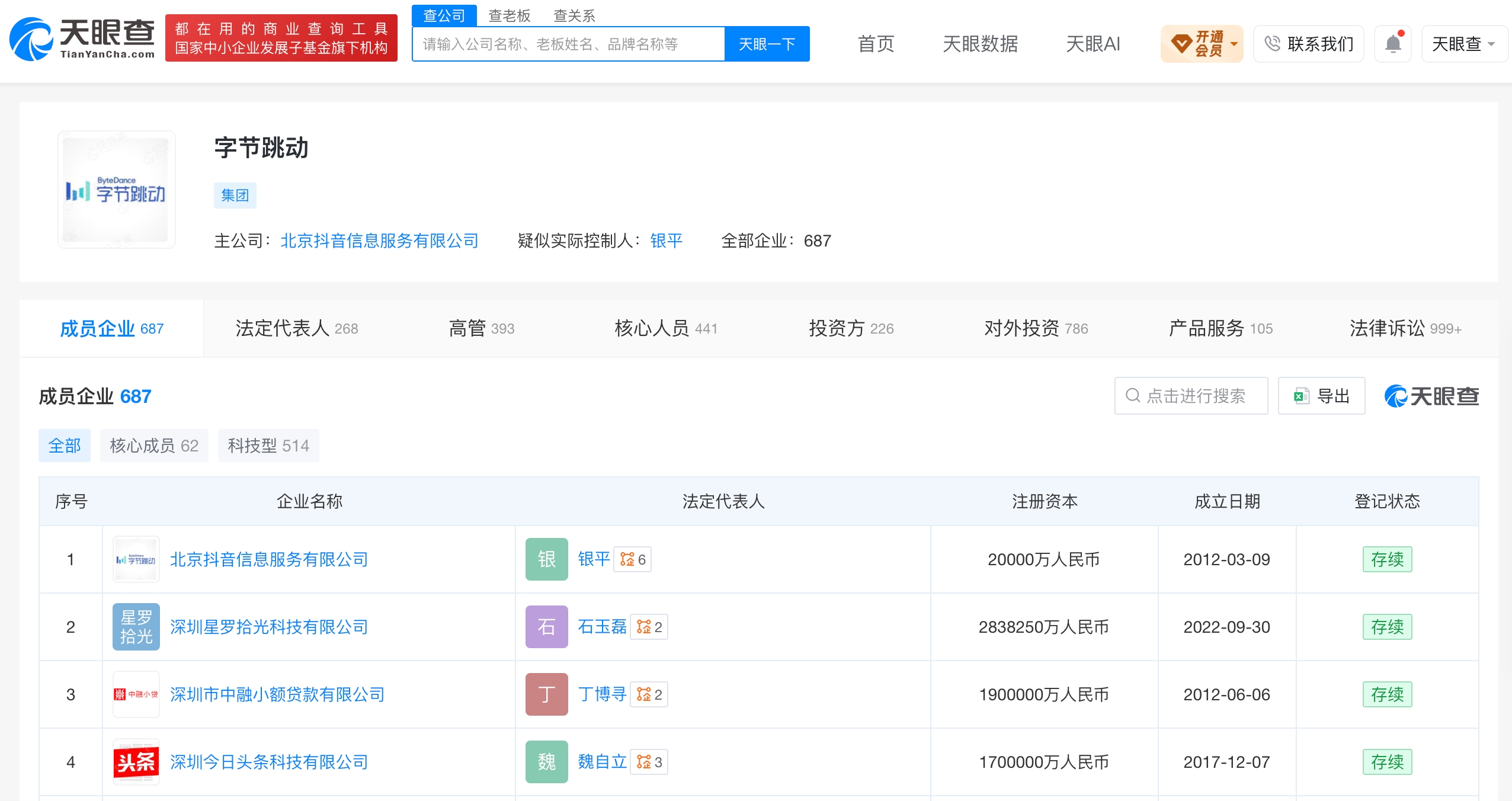Image resolution: width=1512 pixels, height=801 pixels.
Task: Open the 法定代表人 268 tab
Action: 296,328
